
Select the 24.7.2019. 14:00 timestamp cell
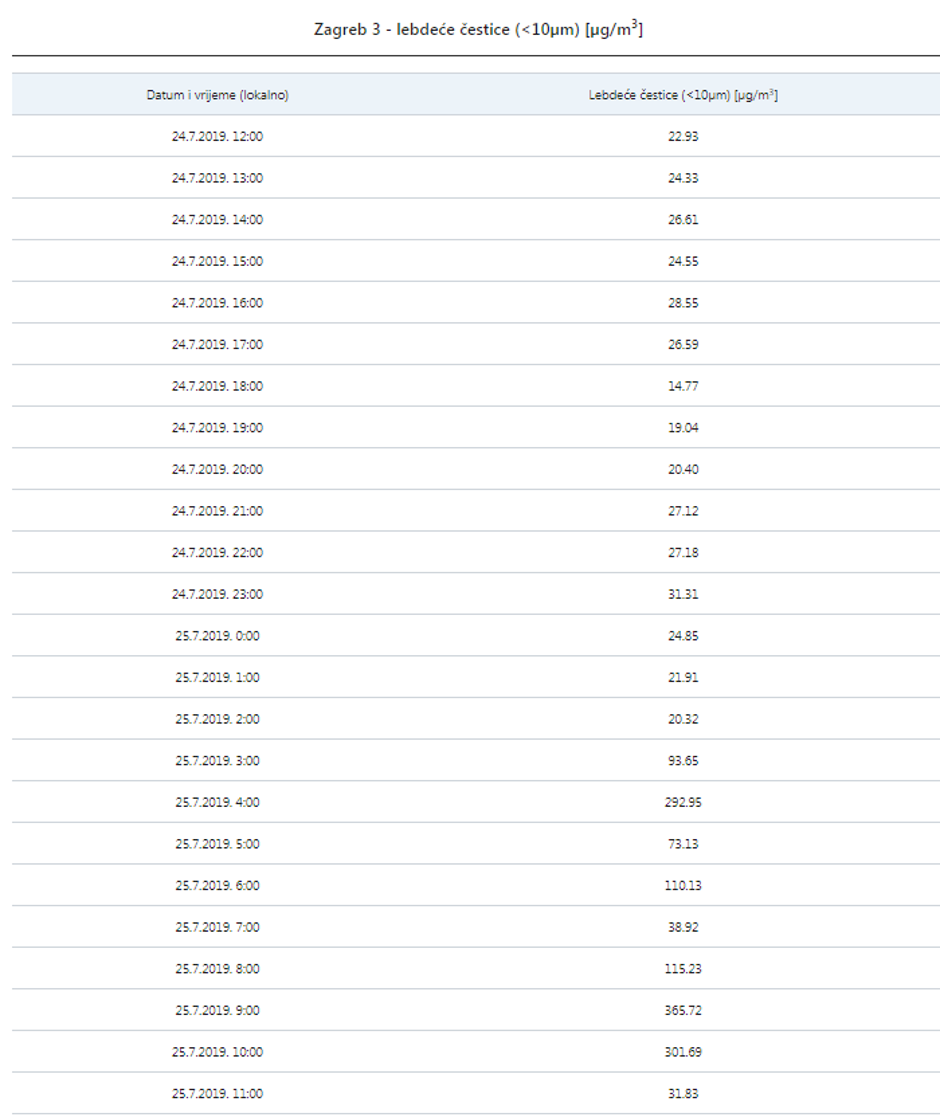217,220
